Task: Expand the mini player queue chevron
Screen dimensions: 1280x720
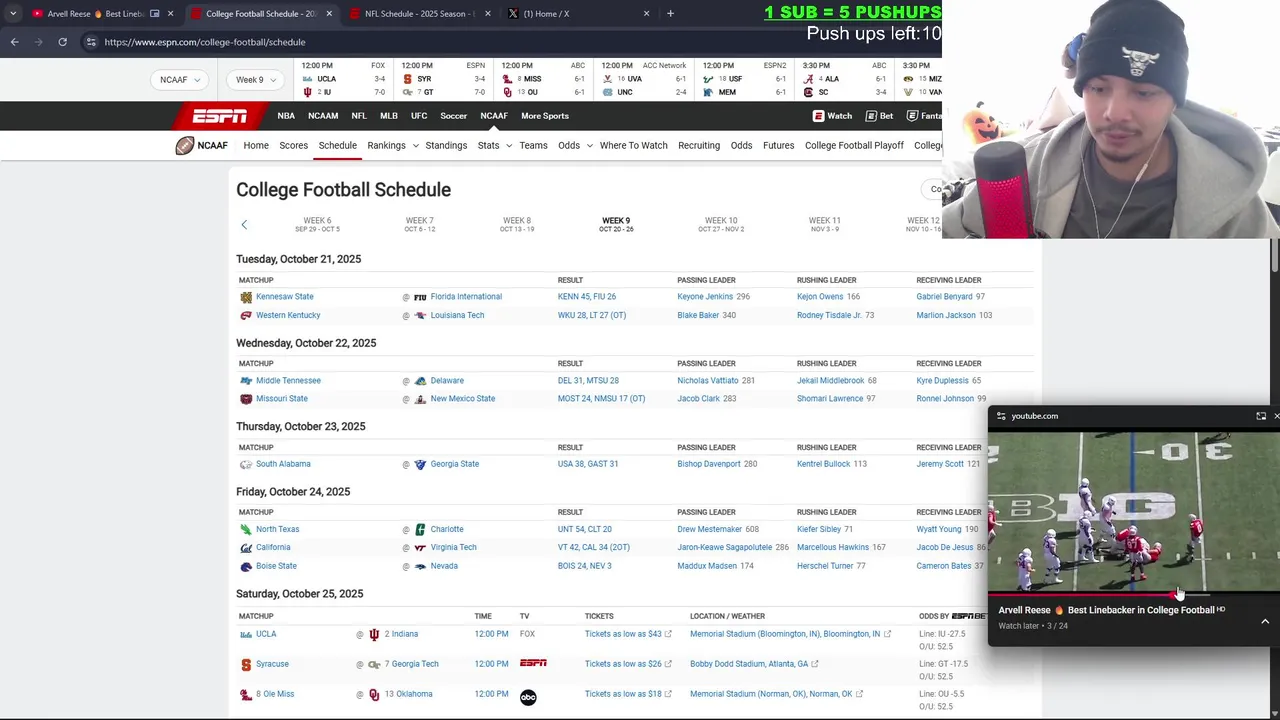Action: [x=1265, y=621]
